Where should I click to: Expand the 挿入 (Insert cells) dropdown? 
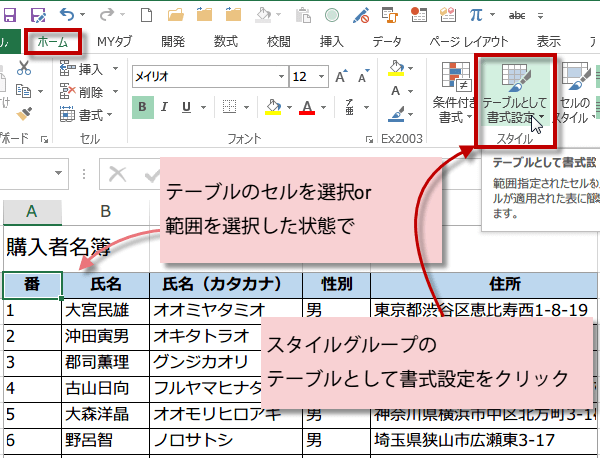coord(116,69)
